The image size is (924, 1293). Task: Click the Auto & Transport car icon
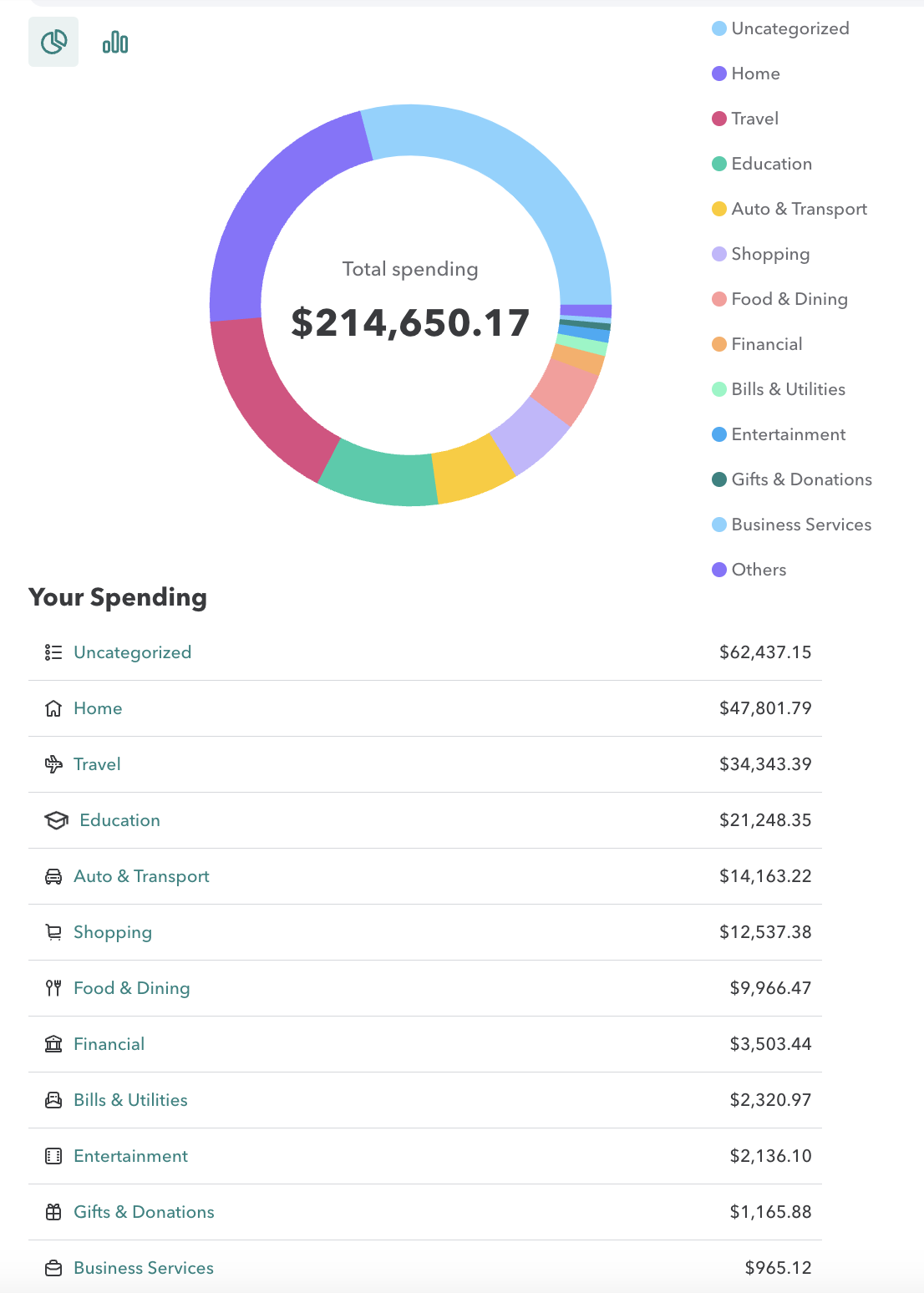[53, 876]
